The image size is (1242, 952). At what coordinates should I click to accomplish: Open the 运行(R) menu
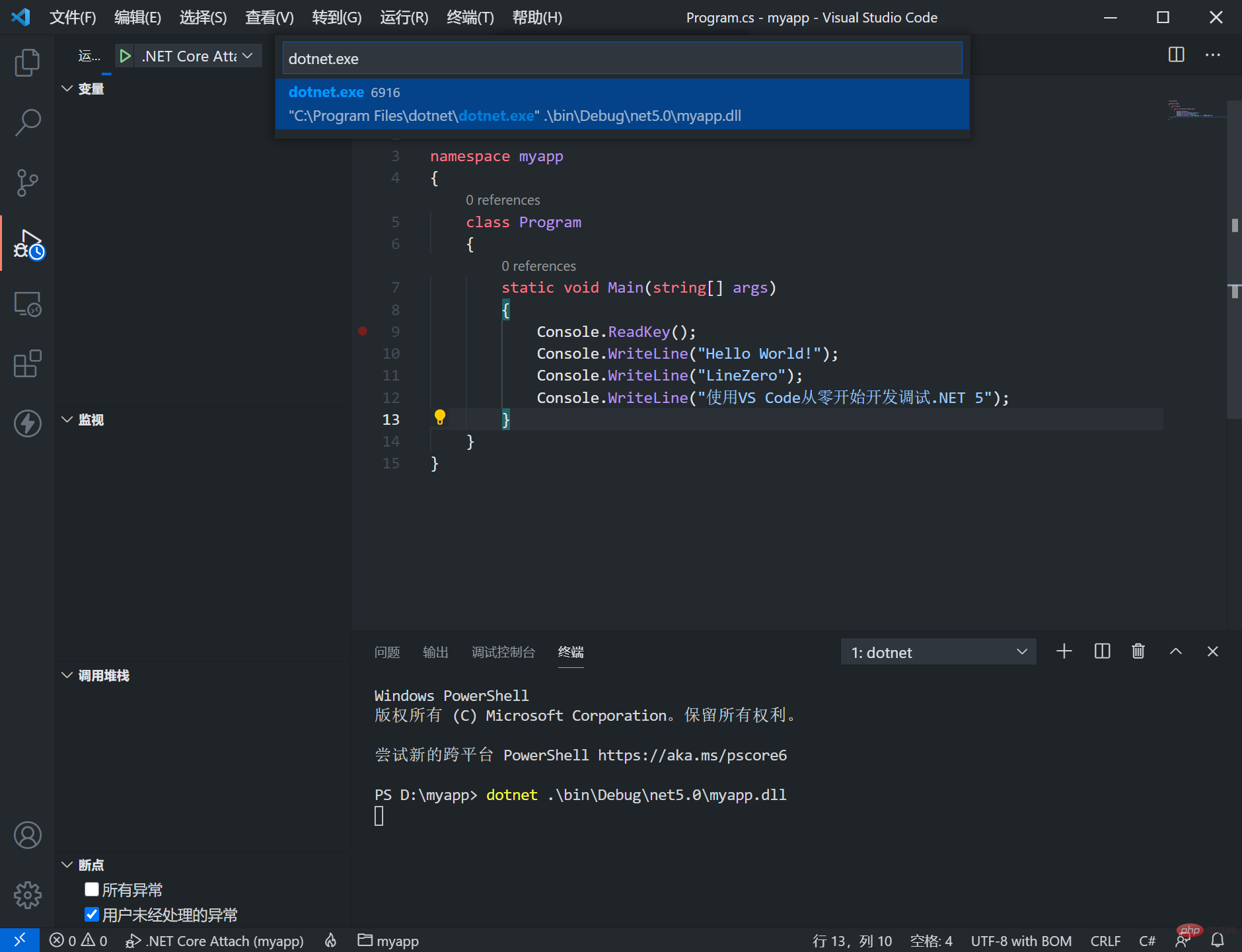(x=404, y=17)
